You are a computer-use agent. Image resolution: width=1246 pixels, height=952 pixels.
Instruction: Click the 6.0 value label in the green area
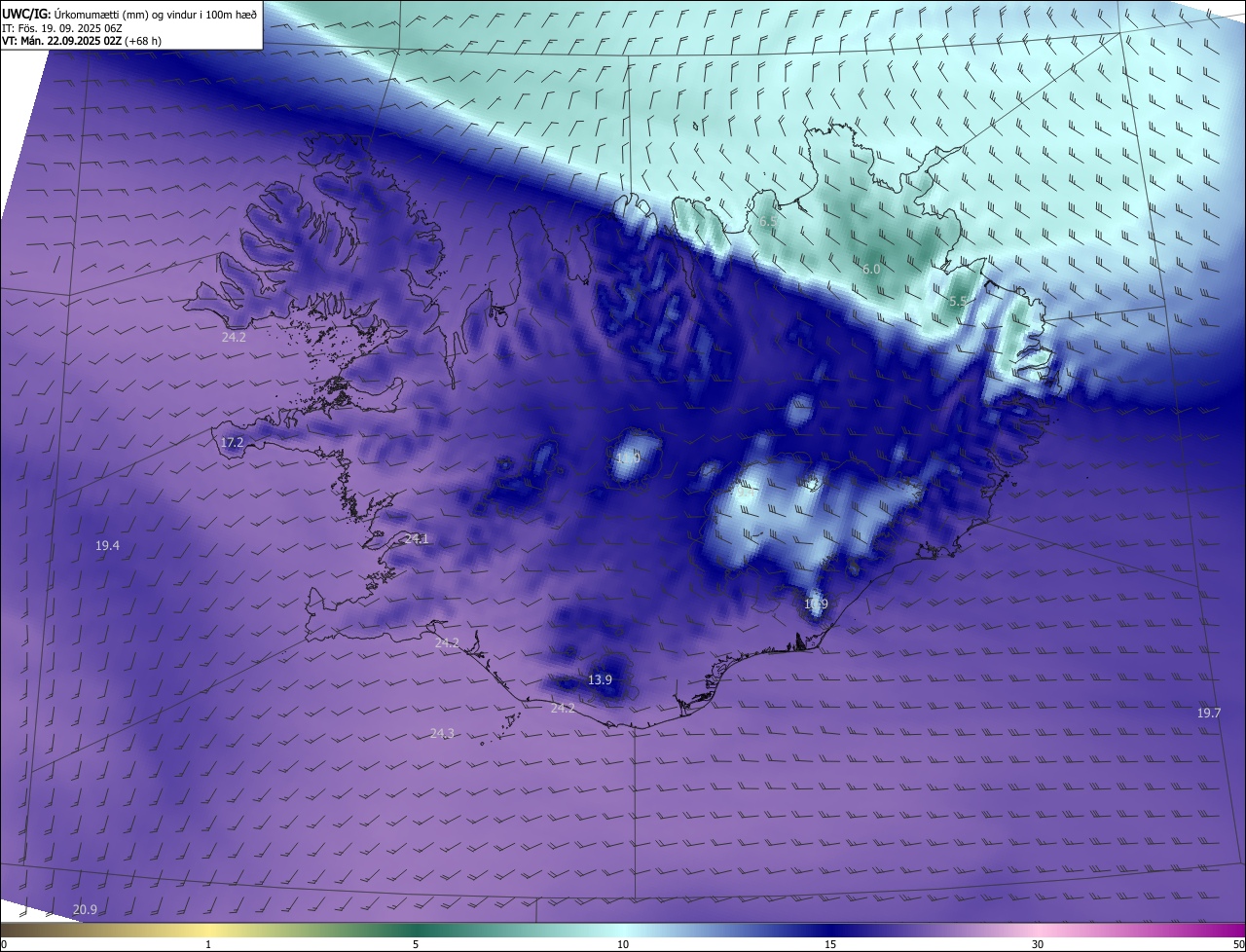pos(871,269)
